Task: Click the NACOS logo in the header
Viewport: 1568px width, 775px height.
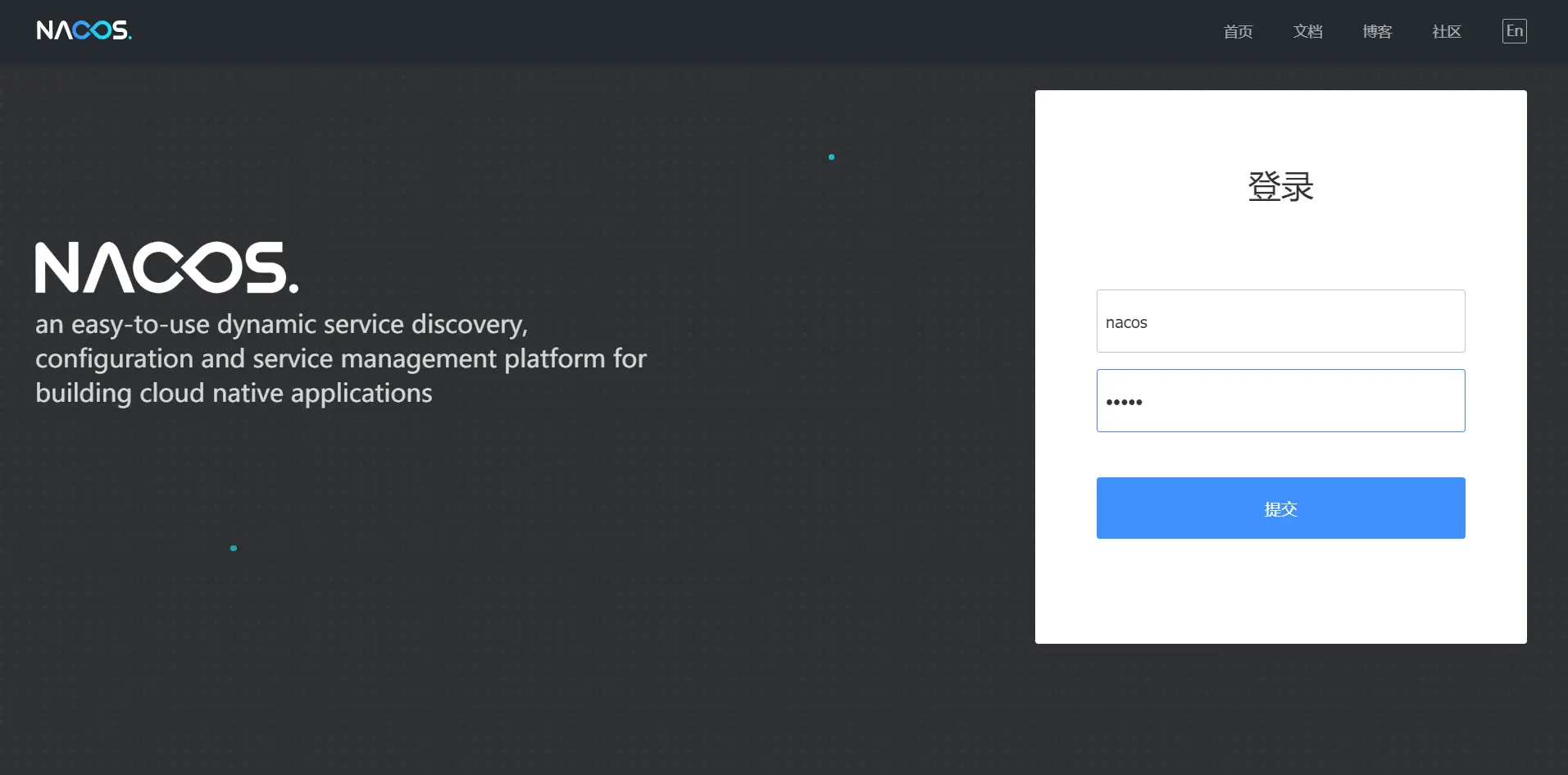Action: pos(84,30)
